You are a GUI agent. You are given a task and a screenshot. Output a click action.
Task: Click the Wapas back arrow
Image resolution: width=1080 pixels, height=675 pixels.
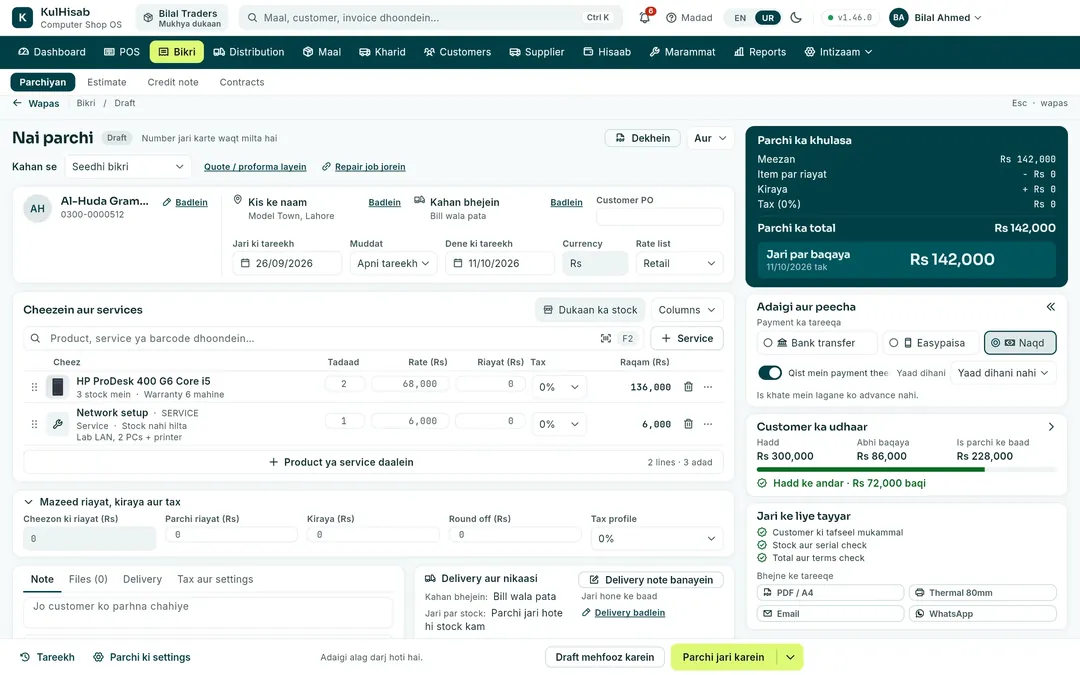[x=17, y=103]
